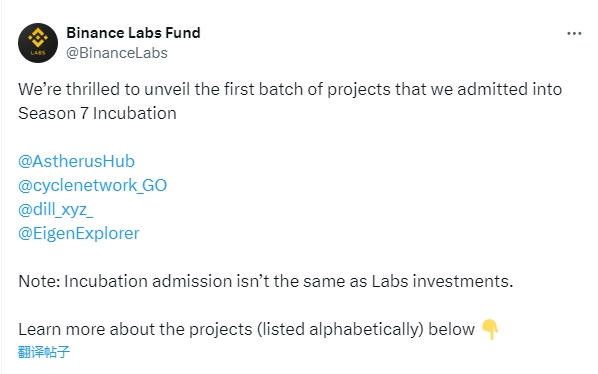Viewport: 598px width, 374px height.
Task: Open the @AstherusHub mention
Action: pos(76,161)
